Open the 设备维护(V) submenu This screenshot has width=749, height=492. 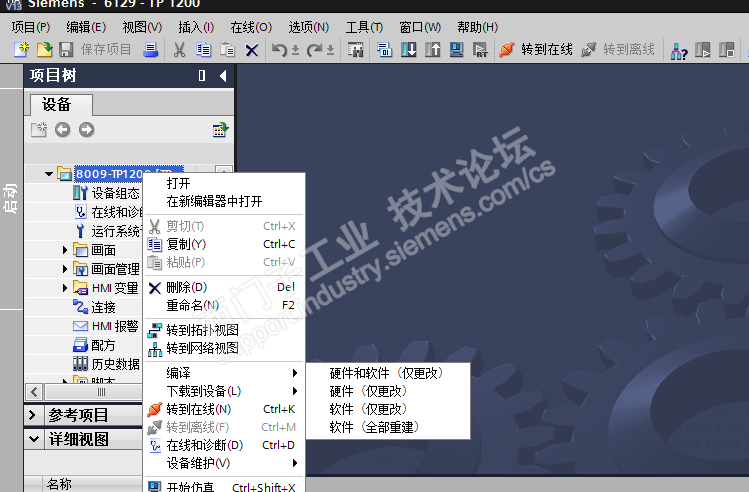pyautogui.click(x=224, y=463)
